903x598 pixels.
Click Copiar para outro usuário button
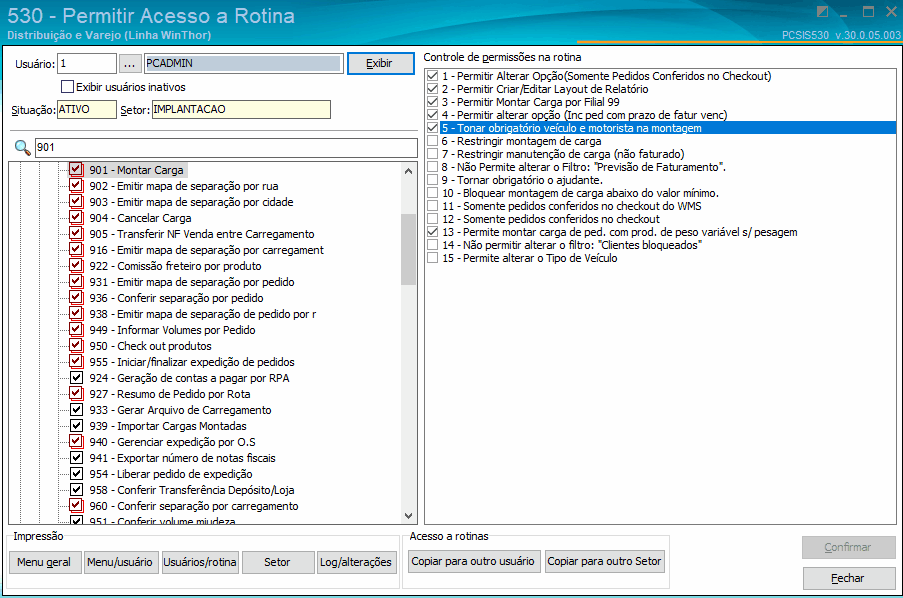[473, 561]
